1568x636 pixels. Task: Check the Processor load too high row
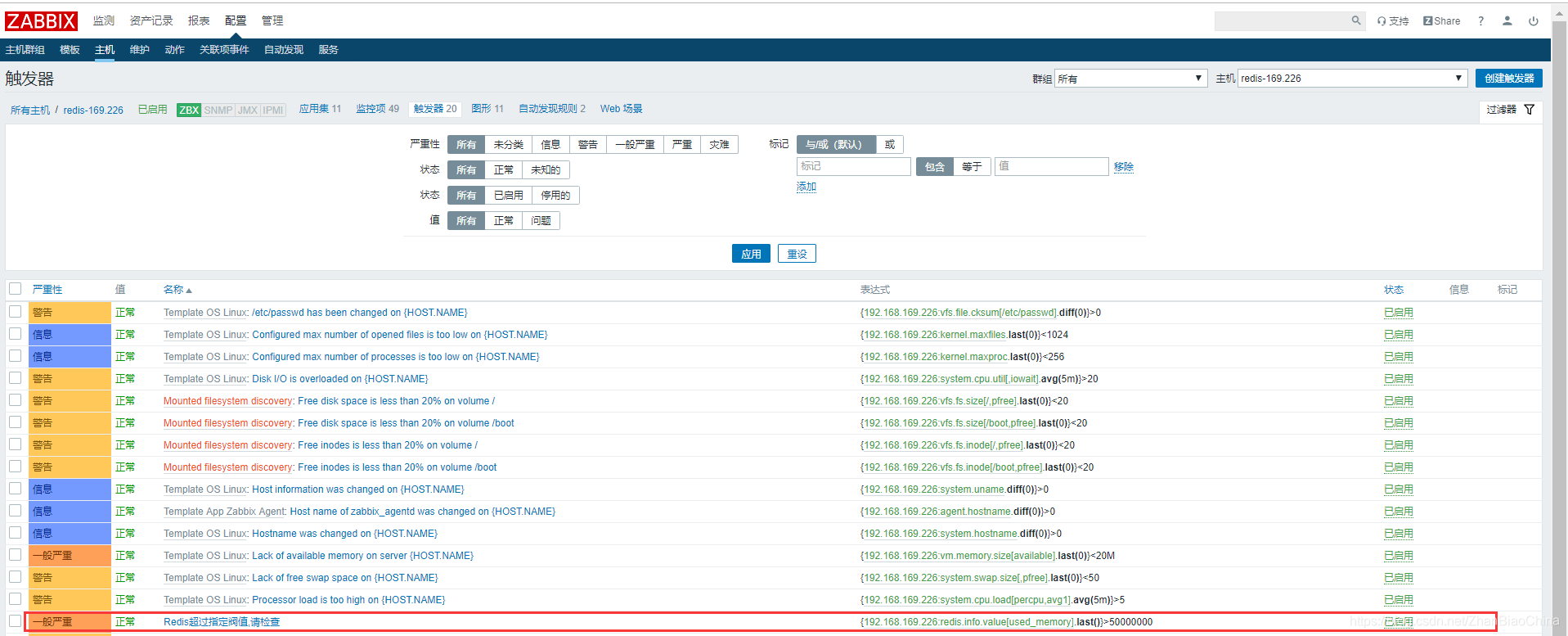point(15,599)
